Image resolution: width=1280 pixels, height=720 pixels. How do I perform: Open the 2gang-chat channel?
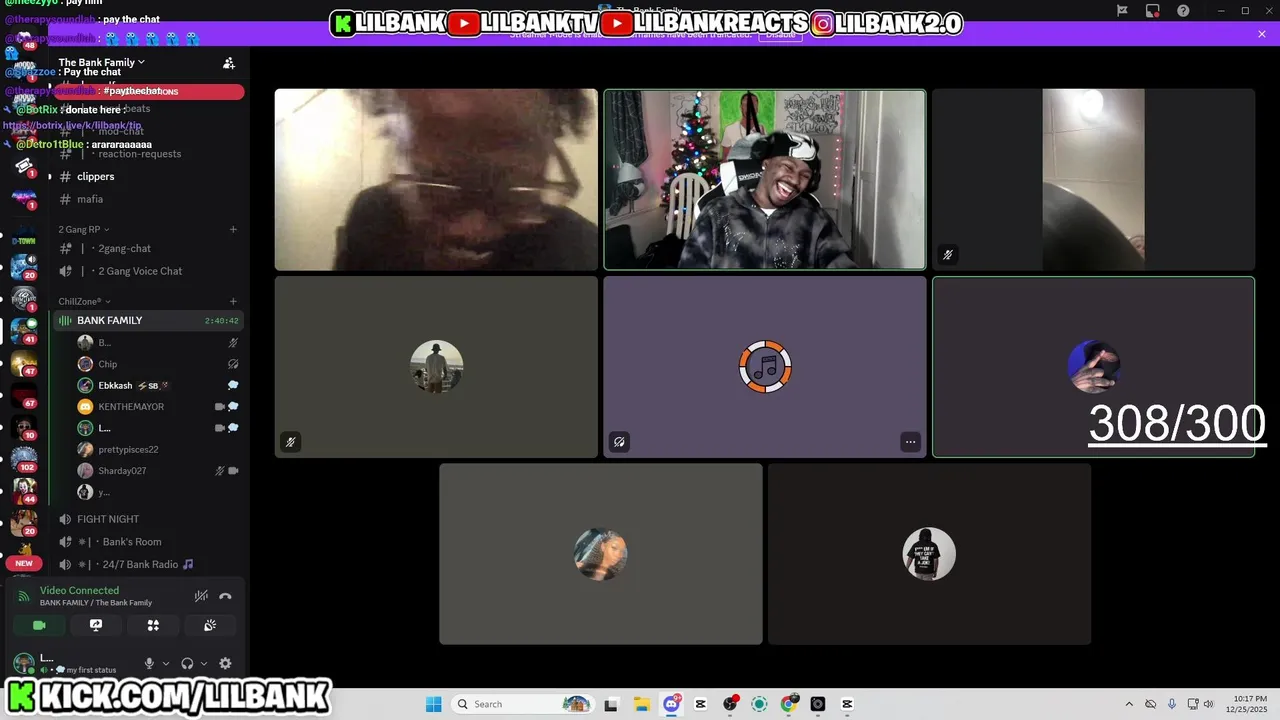(148, 248)
